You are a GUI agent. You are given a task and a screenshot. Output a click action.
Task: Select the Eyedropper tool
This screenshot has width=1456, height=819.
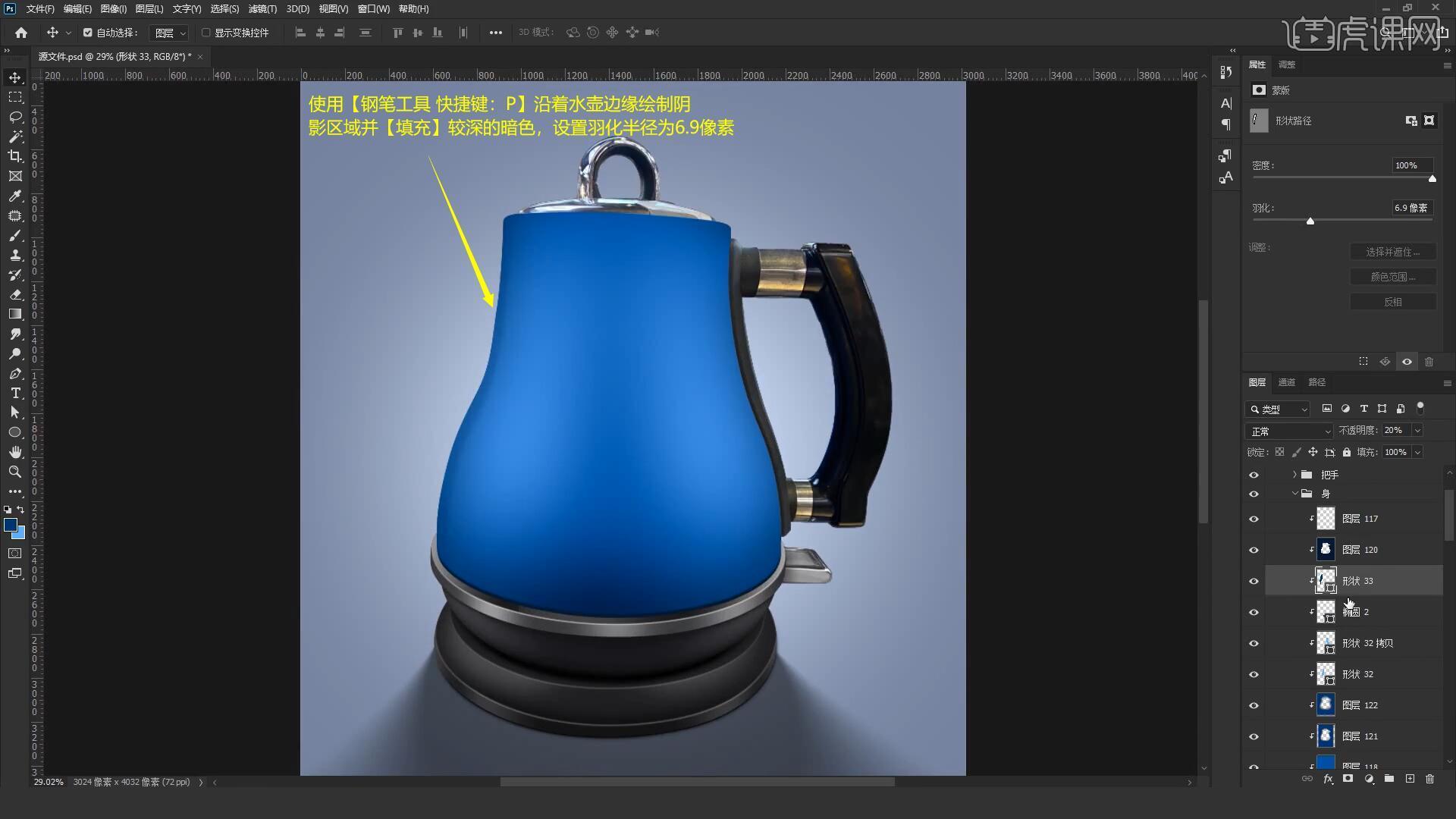coord(15,196)
